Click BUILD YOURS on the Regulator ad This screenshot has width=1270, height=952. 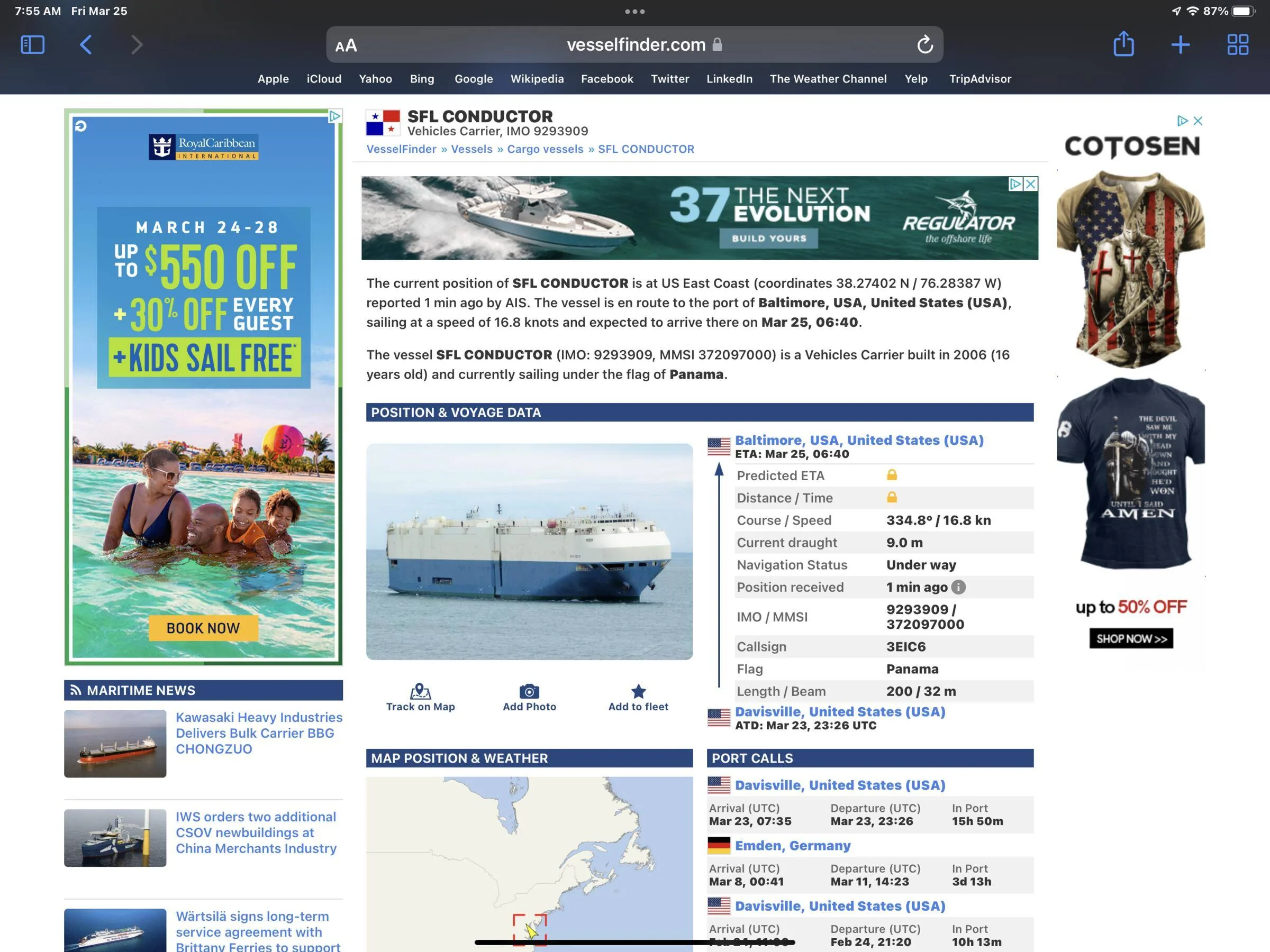point(769,238)
